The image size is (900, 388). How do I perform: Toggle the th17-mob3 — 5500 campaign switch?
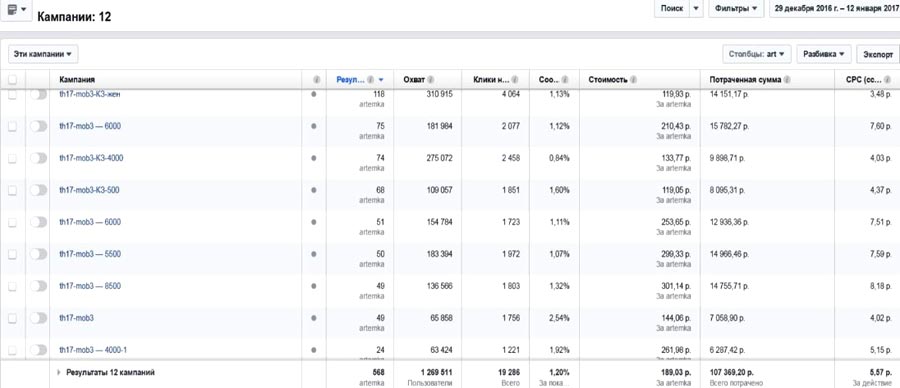click(x=38, y=254)
